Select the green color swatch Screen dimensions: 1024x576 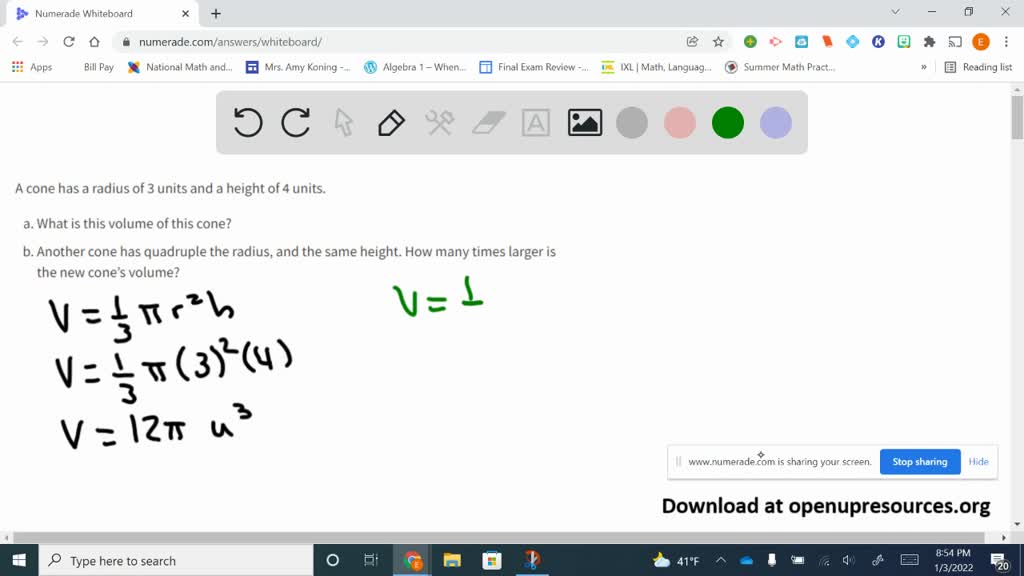(x=727, y=122)
